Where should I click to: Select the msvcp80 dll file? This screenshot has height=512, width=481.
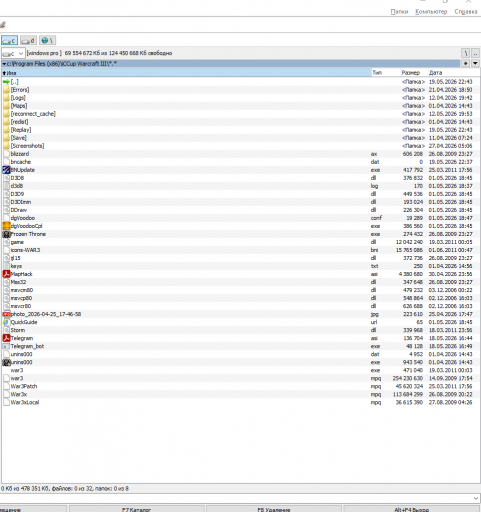(x=240, y=298)
